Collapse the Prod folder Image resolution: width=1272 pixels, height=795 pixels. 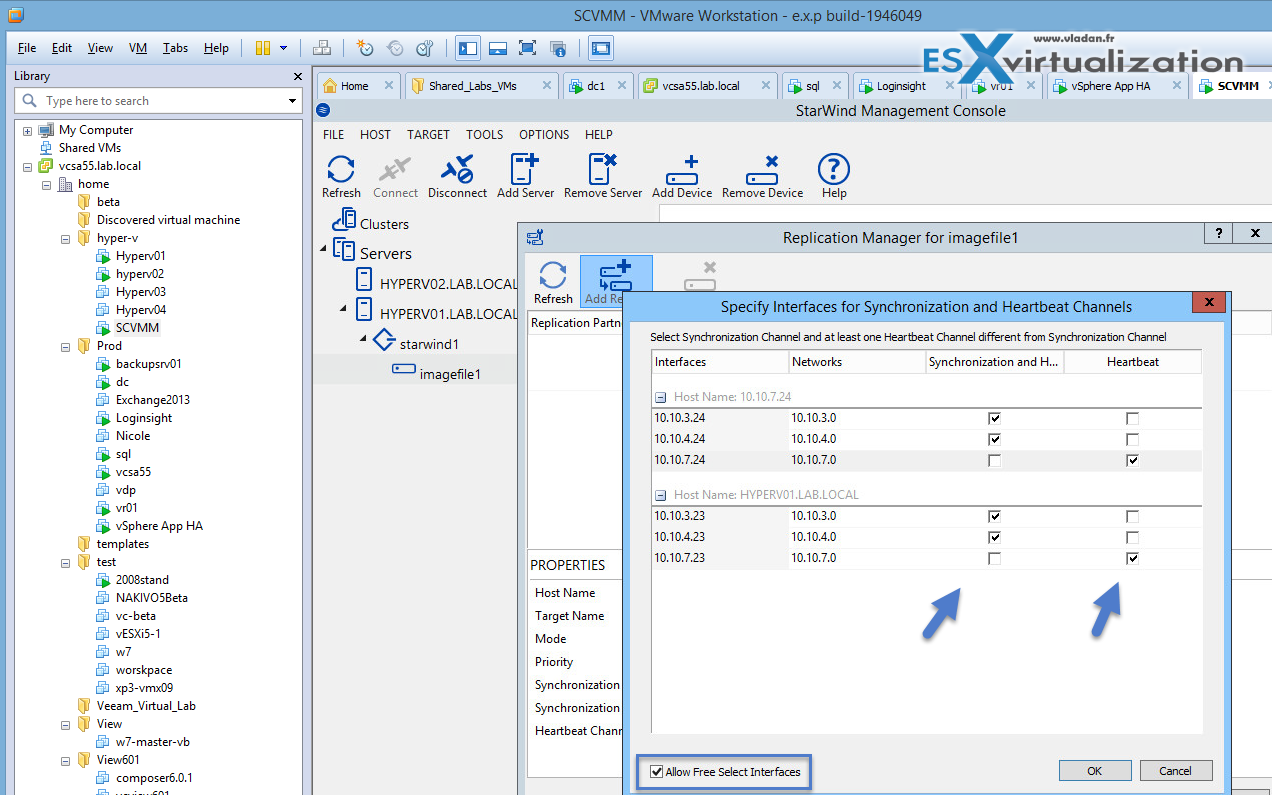click(x=65, y=346)
